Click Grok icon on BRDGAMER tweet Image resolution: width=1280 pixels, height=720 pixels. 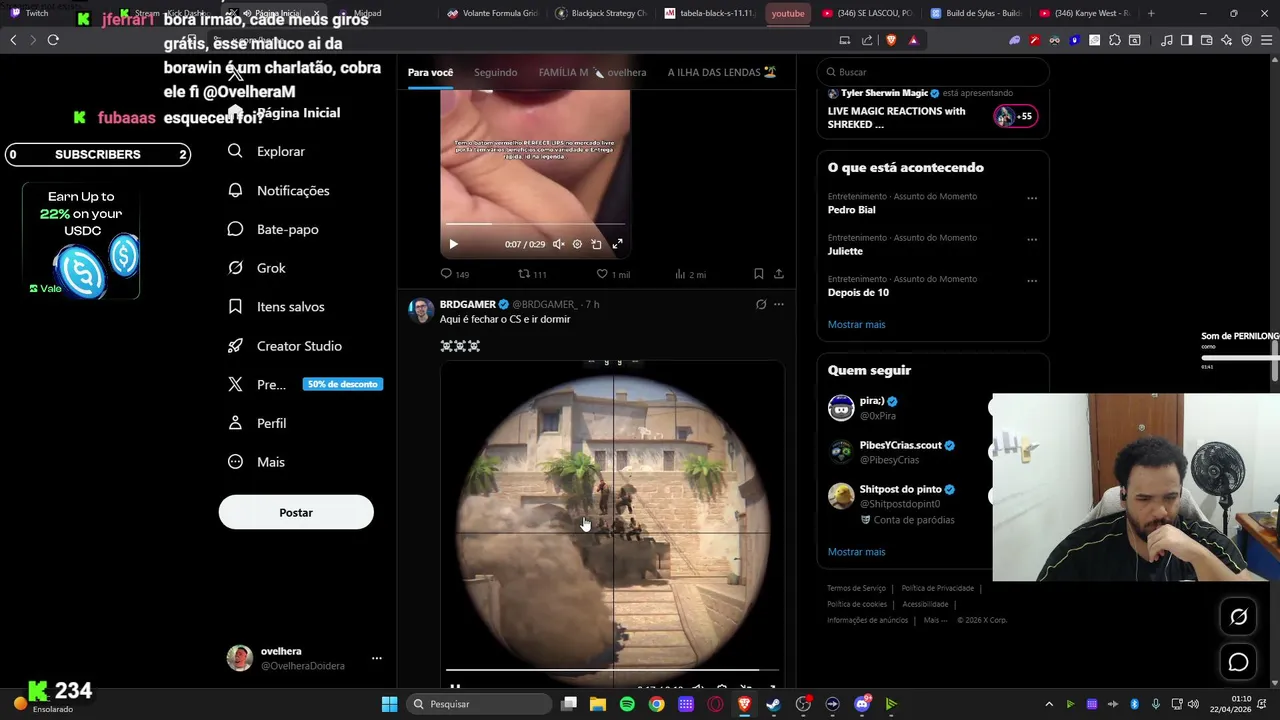[761, 304]
